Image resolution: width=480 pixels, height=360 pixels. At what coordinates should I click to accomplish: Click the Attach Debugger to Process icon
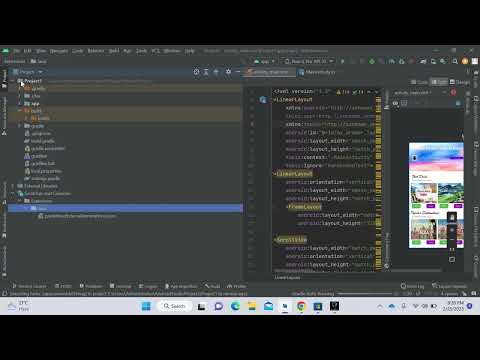402,61
